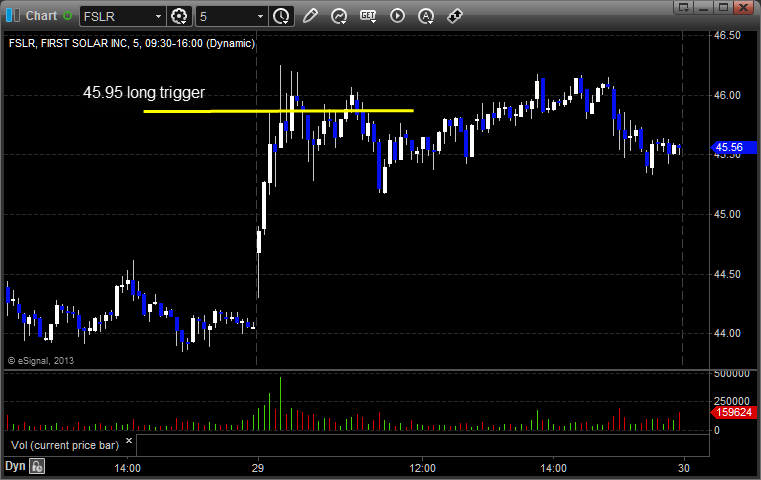761x480 pixels.
Task: Select the yellow 45.95 trigger line
Action: click(279, 111)
